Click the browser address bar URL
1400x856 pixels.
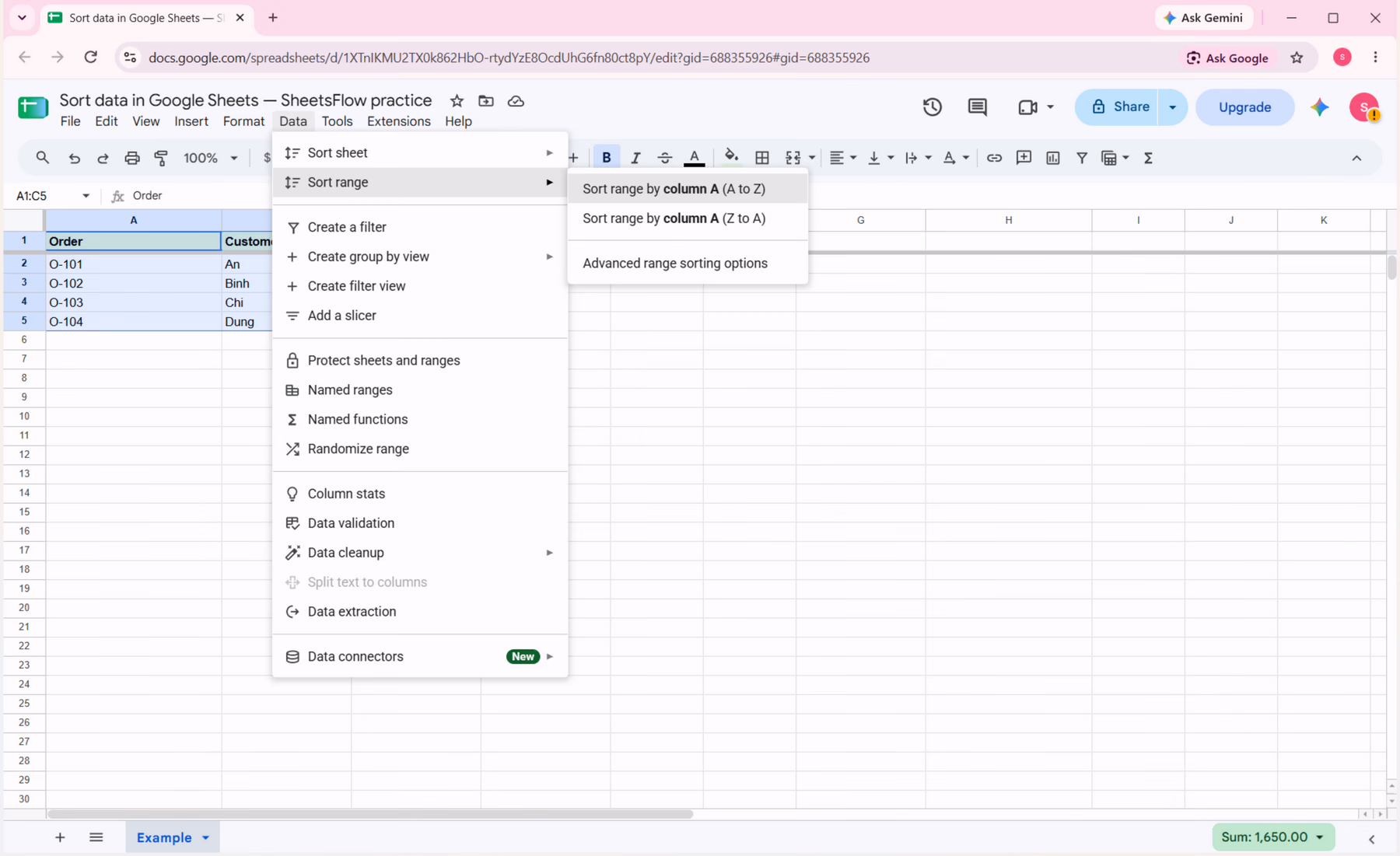pyautogui.click(x=509, y=58)
